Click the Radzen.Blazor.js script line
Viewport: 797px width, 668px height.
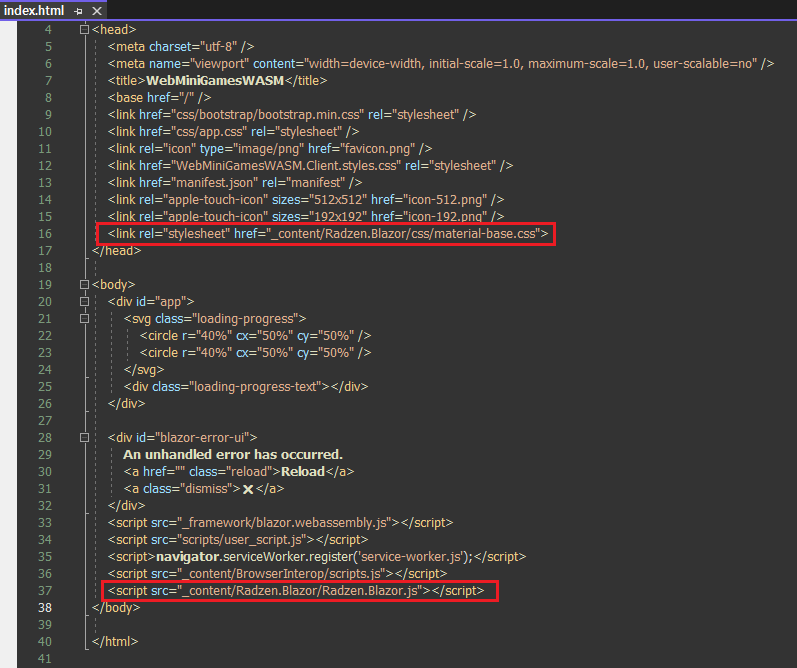pos(296,591)
